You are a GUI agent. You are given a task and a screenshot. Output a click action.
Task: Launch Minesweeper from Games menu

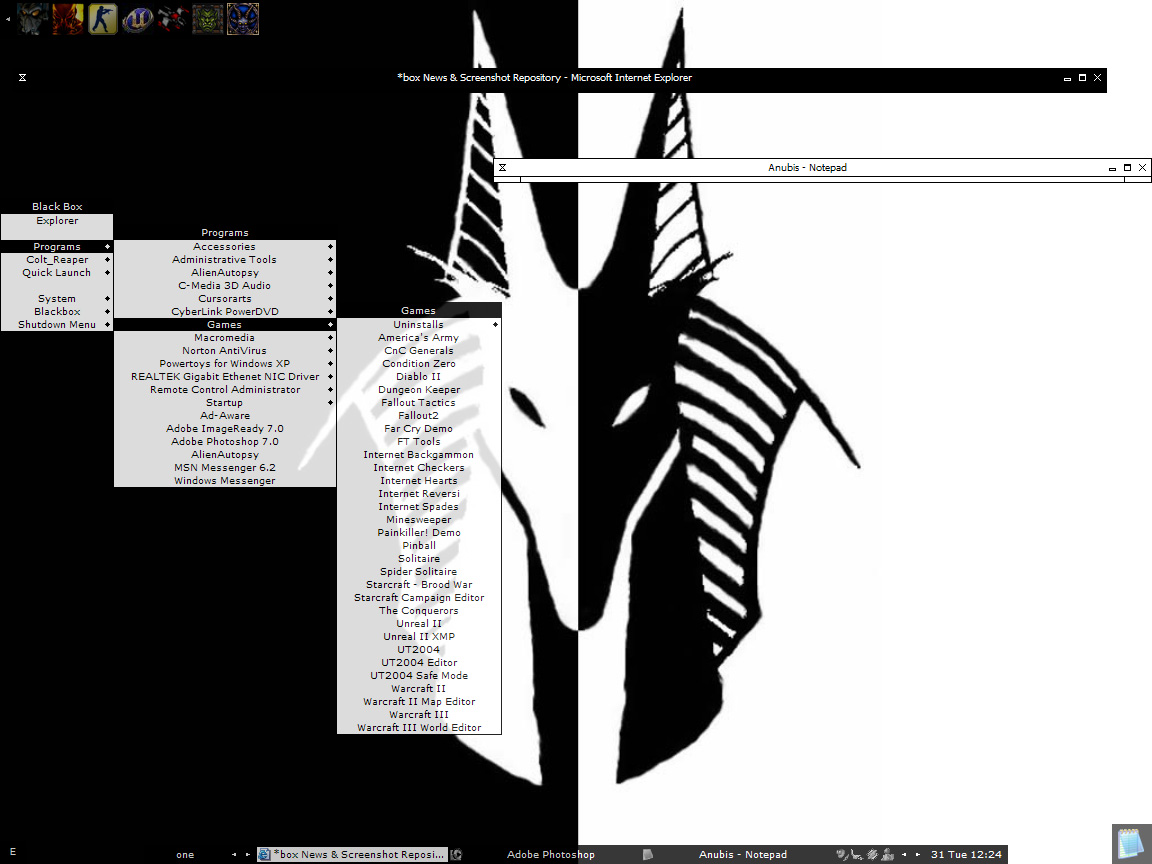pyautogui.click(x=419, y=520)
